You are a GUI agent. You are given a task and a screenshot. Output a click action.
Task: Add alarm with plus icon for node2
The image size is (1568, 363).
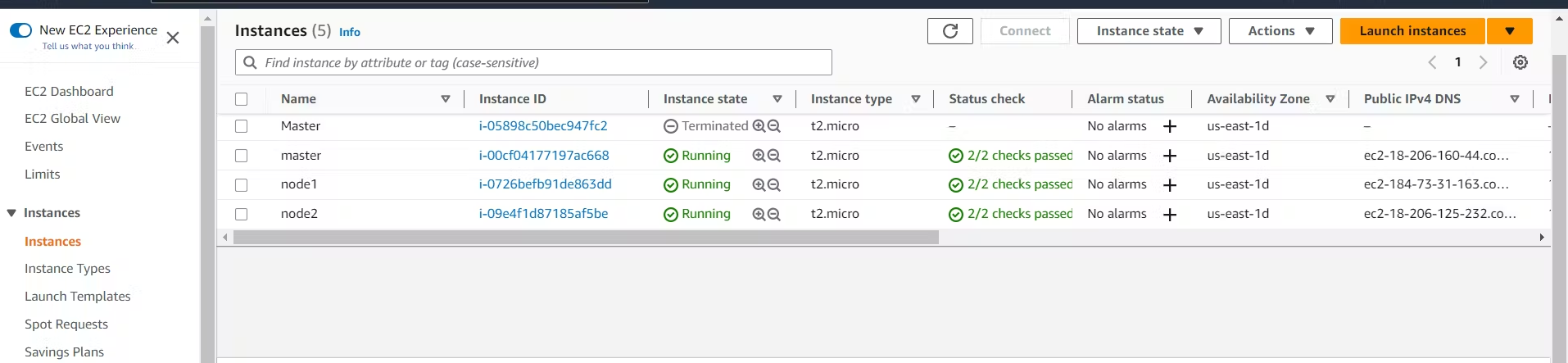point(1170,215)
